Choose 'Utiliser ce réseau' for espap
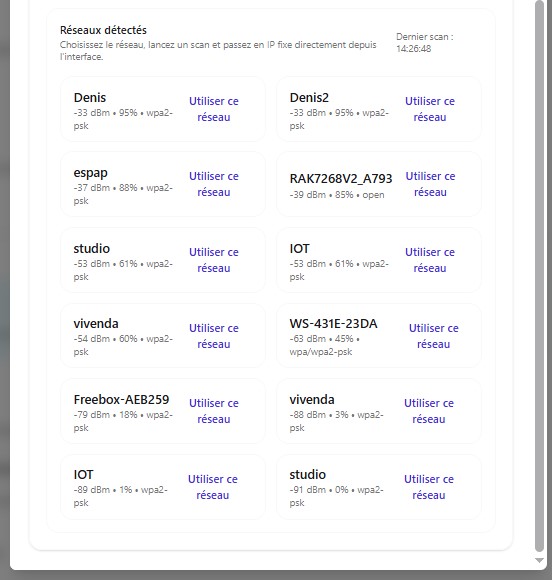 (x=214, y=184)
